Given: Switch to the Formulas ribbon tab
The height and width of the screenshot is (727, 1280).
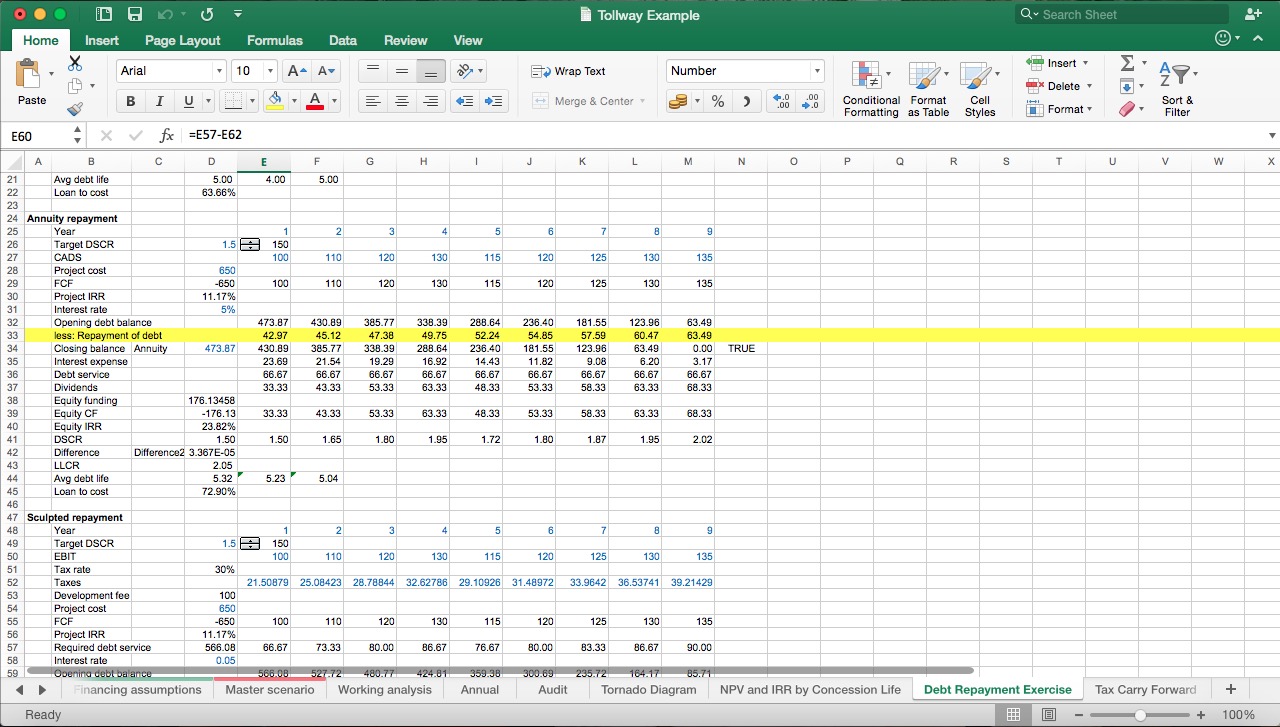Looking at the screenshot, I should 274,41.
